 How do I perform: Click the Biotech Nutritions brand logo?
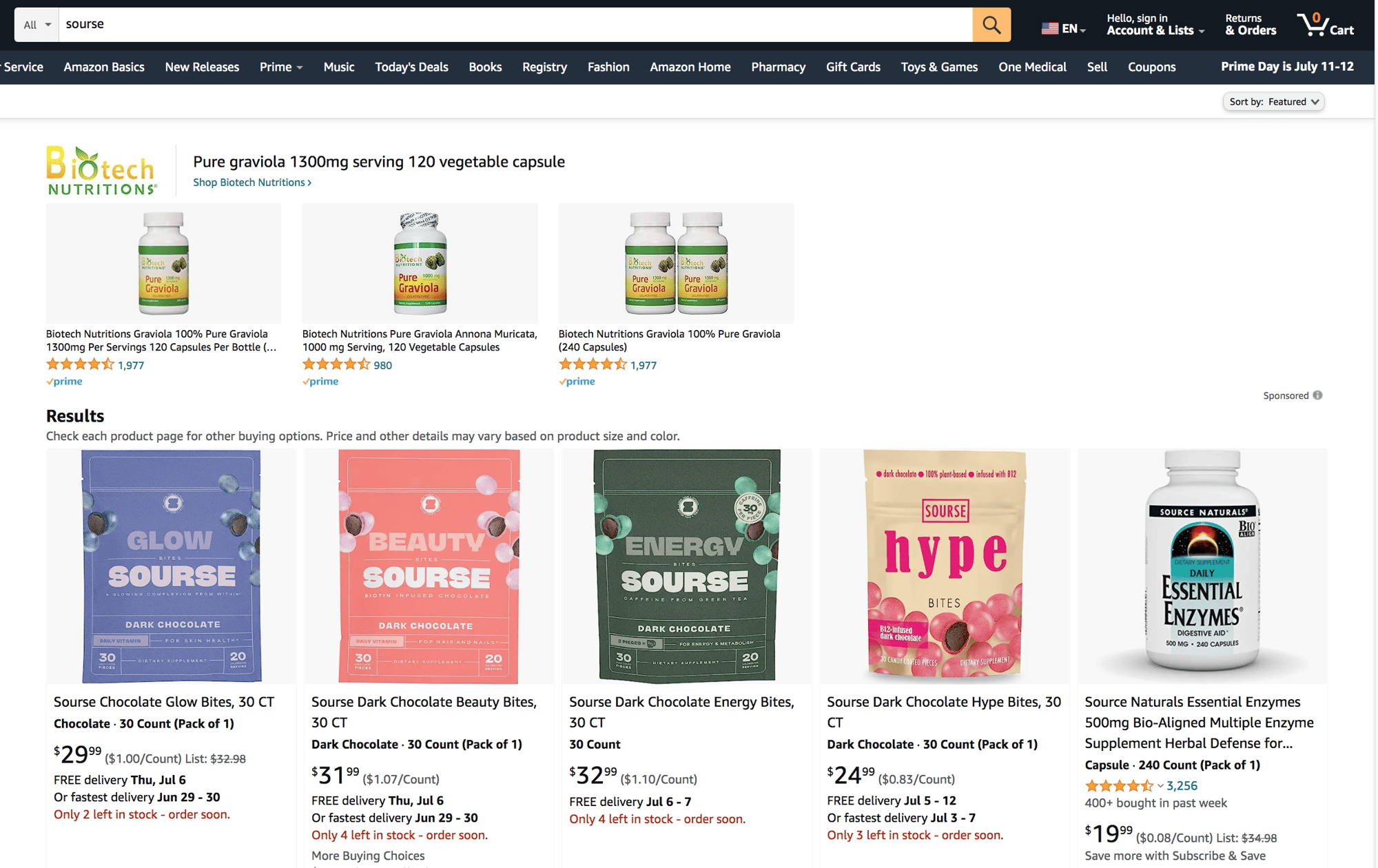coord(102,170)
